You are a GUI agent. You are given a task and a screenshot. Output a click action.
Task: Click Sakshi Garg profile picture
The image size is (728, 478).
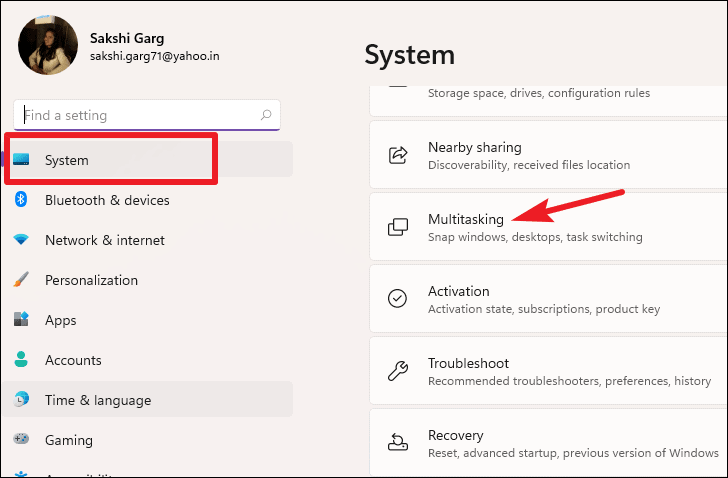coord(48,45)
